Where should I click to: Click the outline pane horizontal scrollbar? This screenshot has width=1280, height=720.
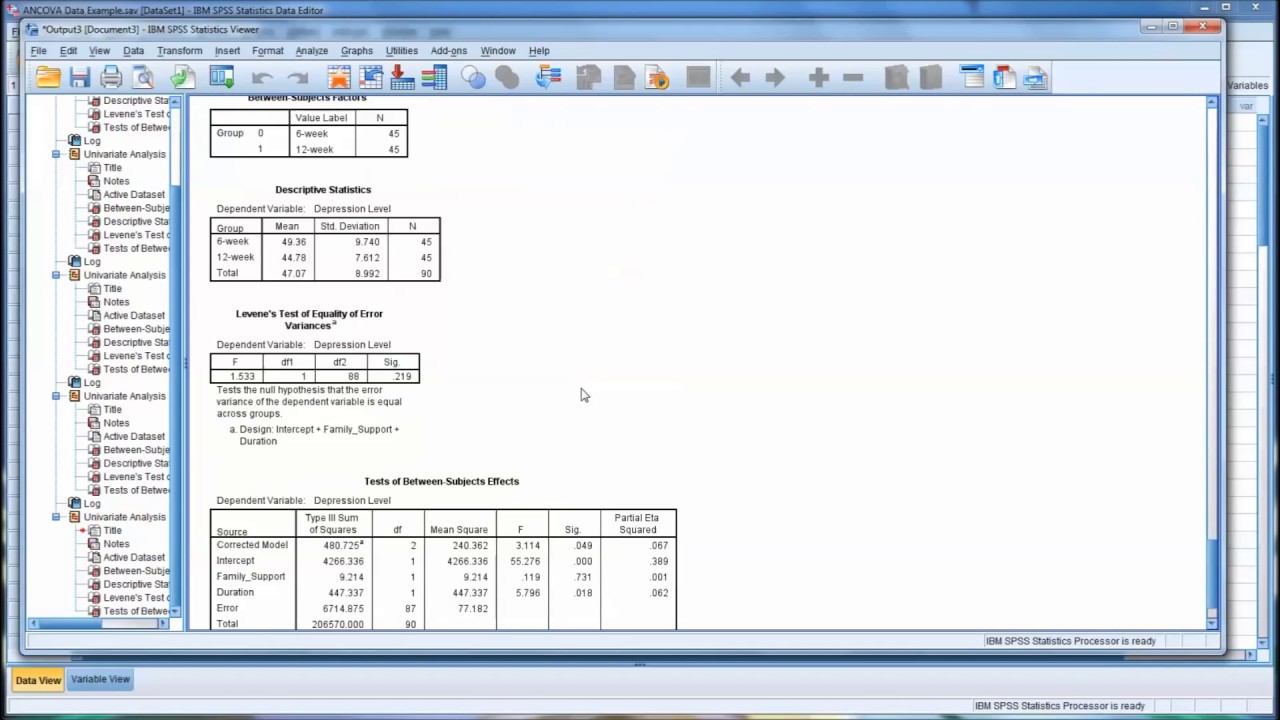100,623
